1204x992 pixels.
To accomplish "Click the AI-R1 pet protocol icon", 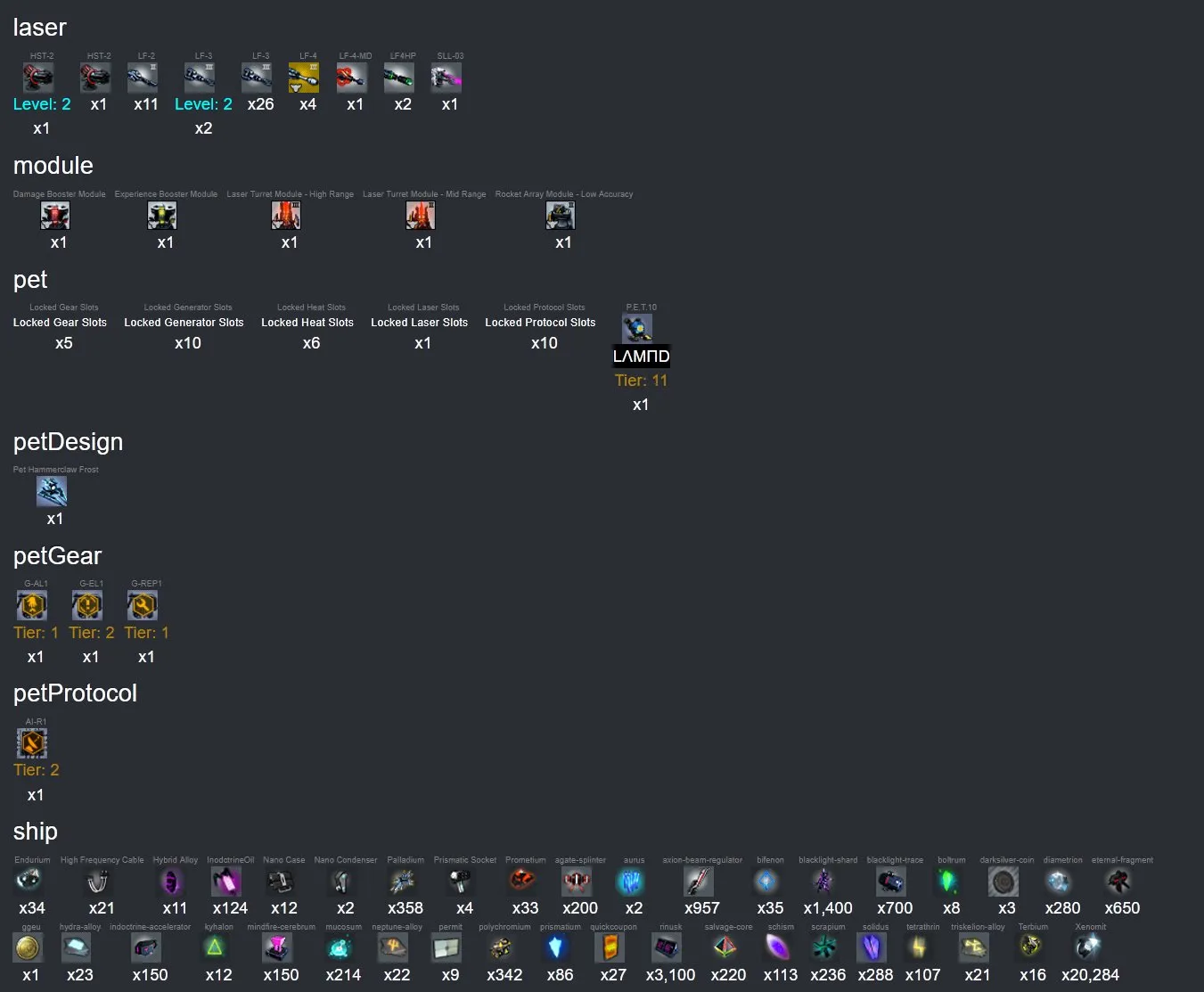I will 32,743.
